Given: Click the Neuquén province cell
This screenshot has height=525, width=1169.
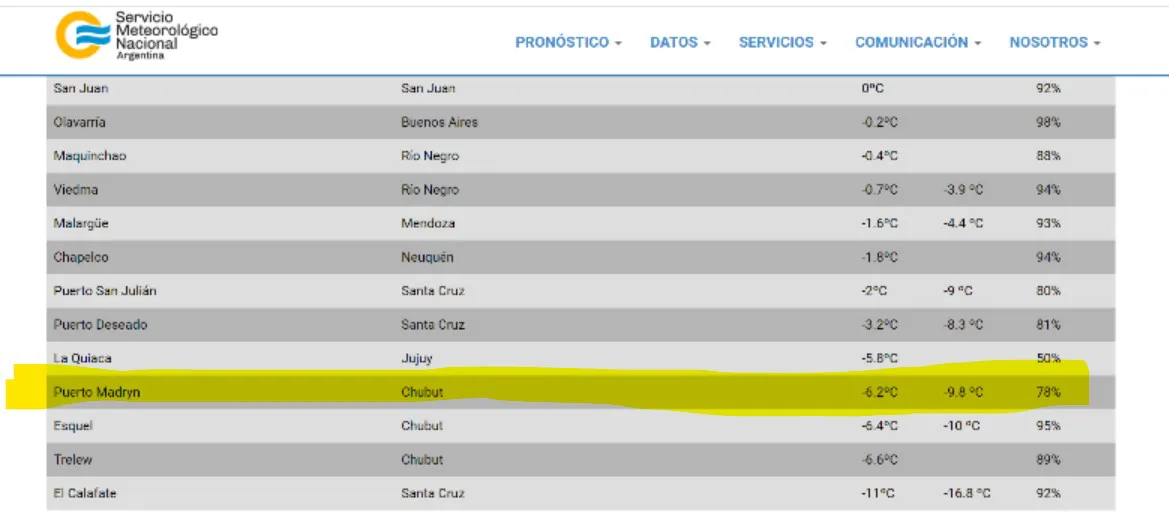Looking at the screenshot, I should click(x=427, y=257).
